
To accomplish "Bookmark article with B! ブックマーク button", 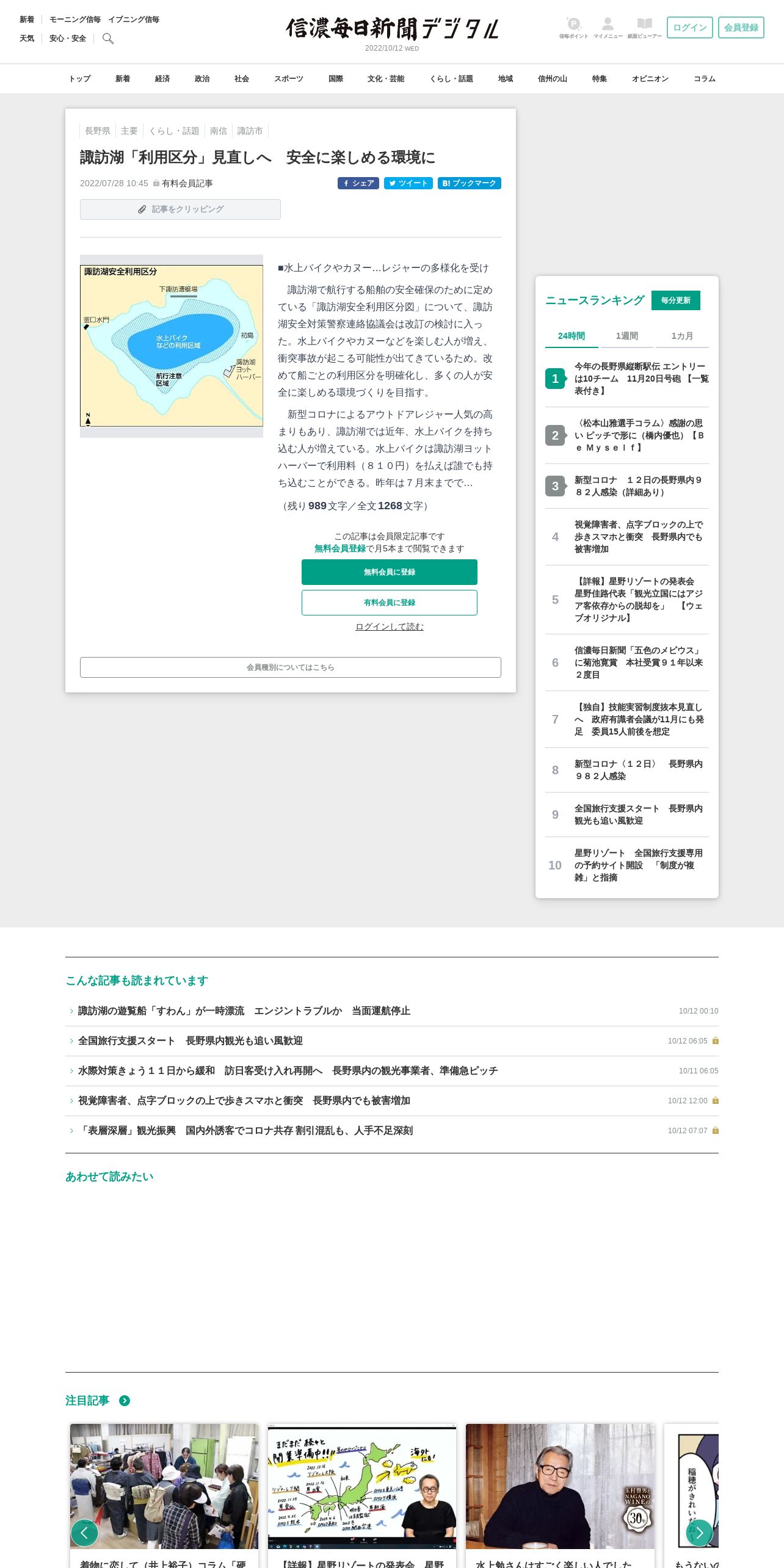I will pos(470,183).
